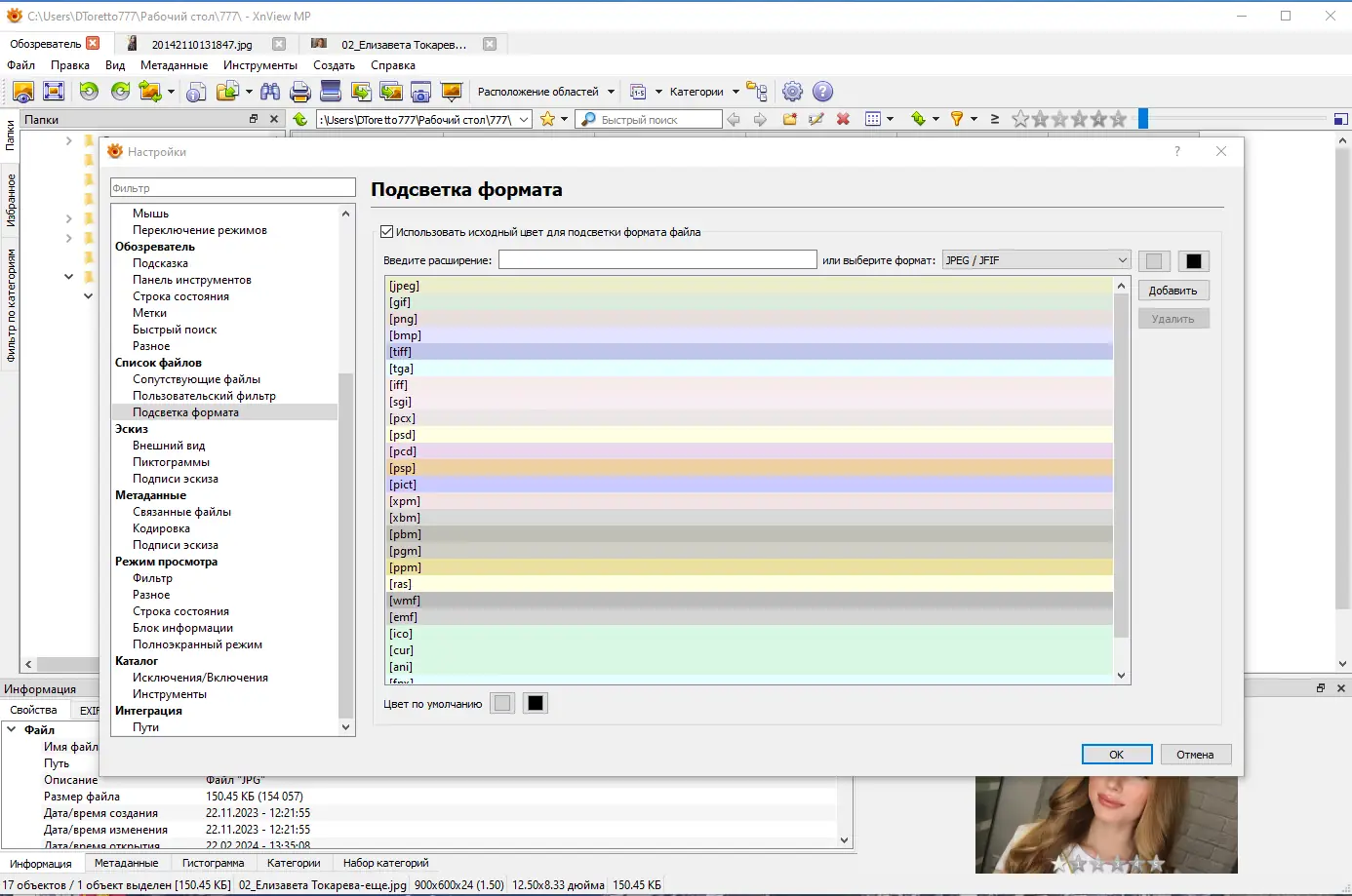Open the Метаданные menu
This screenshot has width=1352, height=896.
pos(174,65)
